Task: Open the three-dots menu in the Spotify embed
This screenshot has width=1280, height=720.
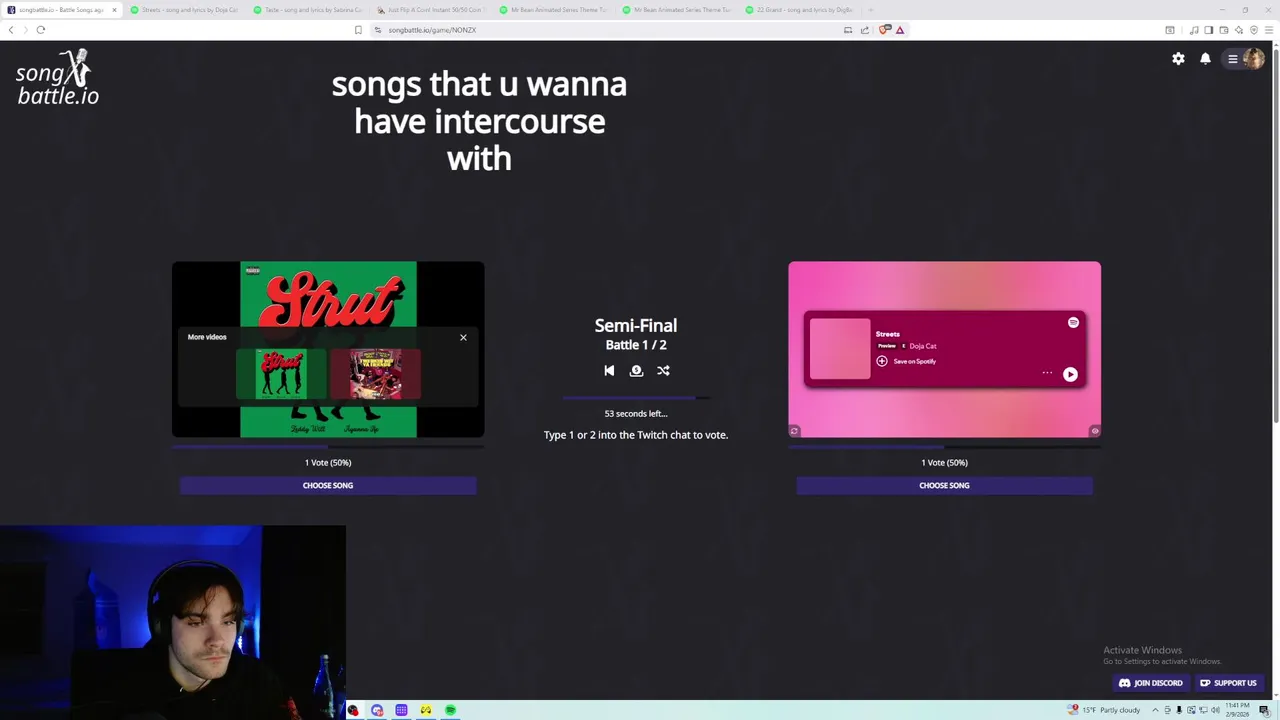Action: (x=1047, y=373)
